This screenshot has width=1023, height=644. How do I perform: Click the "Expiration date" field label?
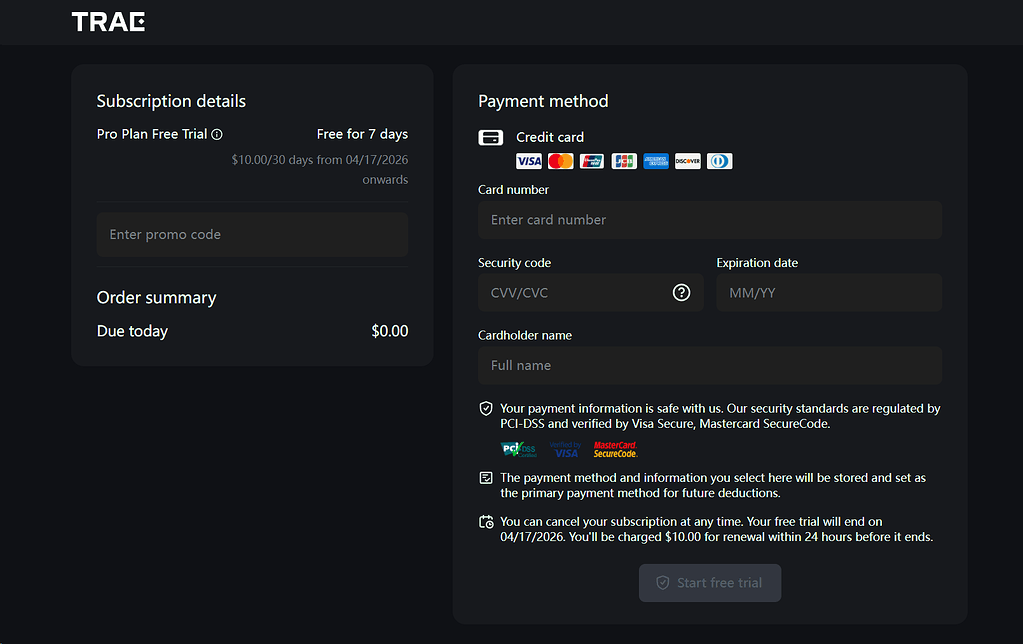[x=757, y=263]
